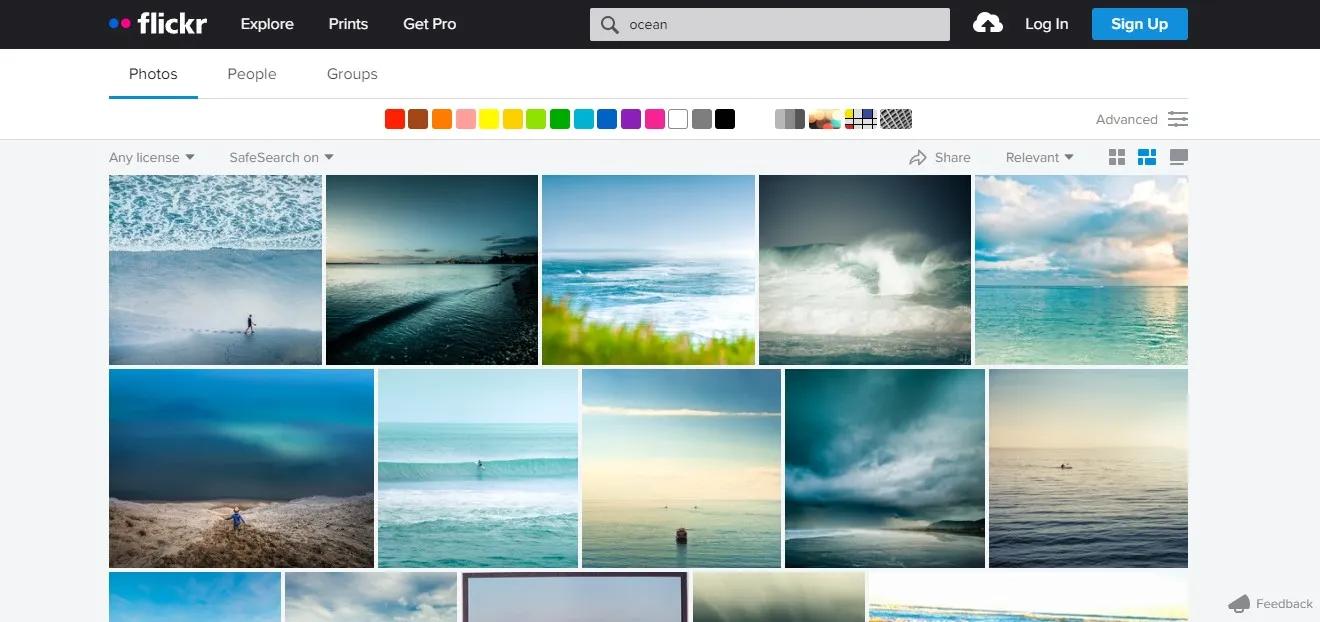Image resolution: width=1320 pixels, height=622 pixels.
Task: Click the Share text label
Action: (952, 157)
